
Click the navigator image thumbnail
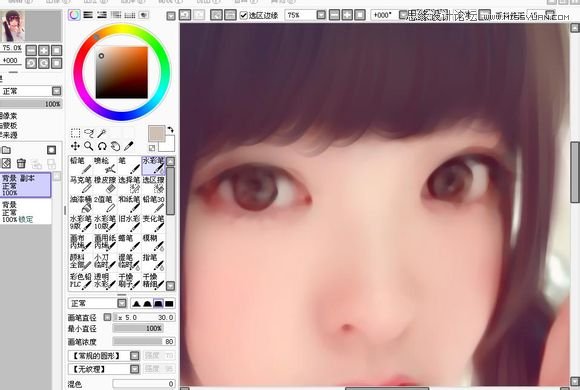13,25
